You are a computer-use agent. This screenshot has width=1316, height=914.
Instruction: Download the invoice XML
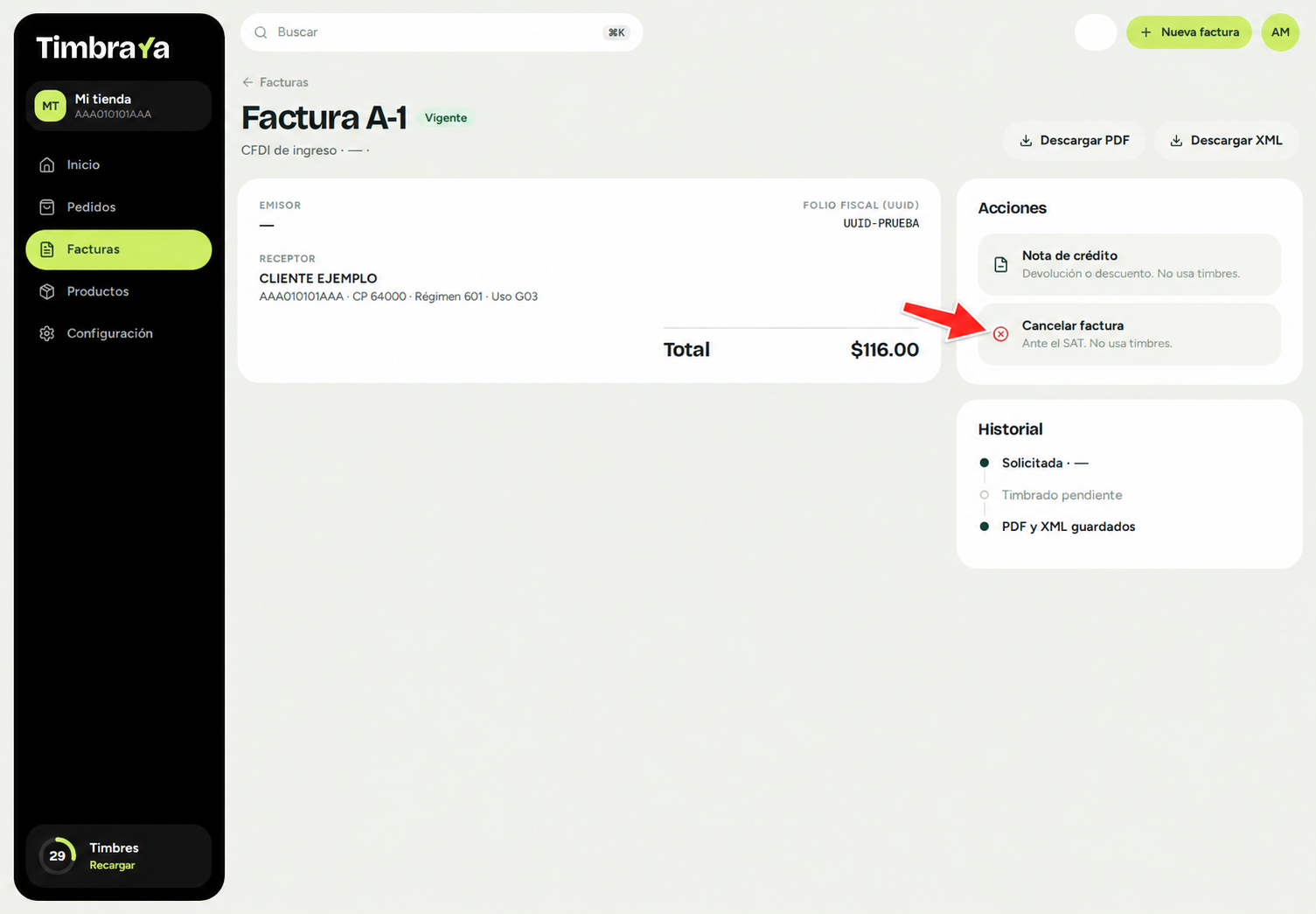1226,141
